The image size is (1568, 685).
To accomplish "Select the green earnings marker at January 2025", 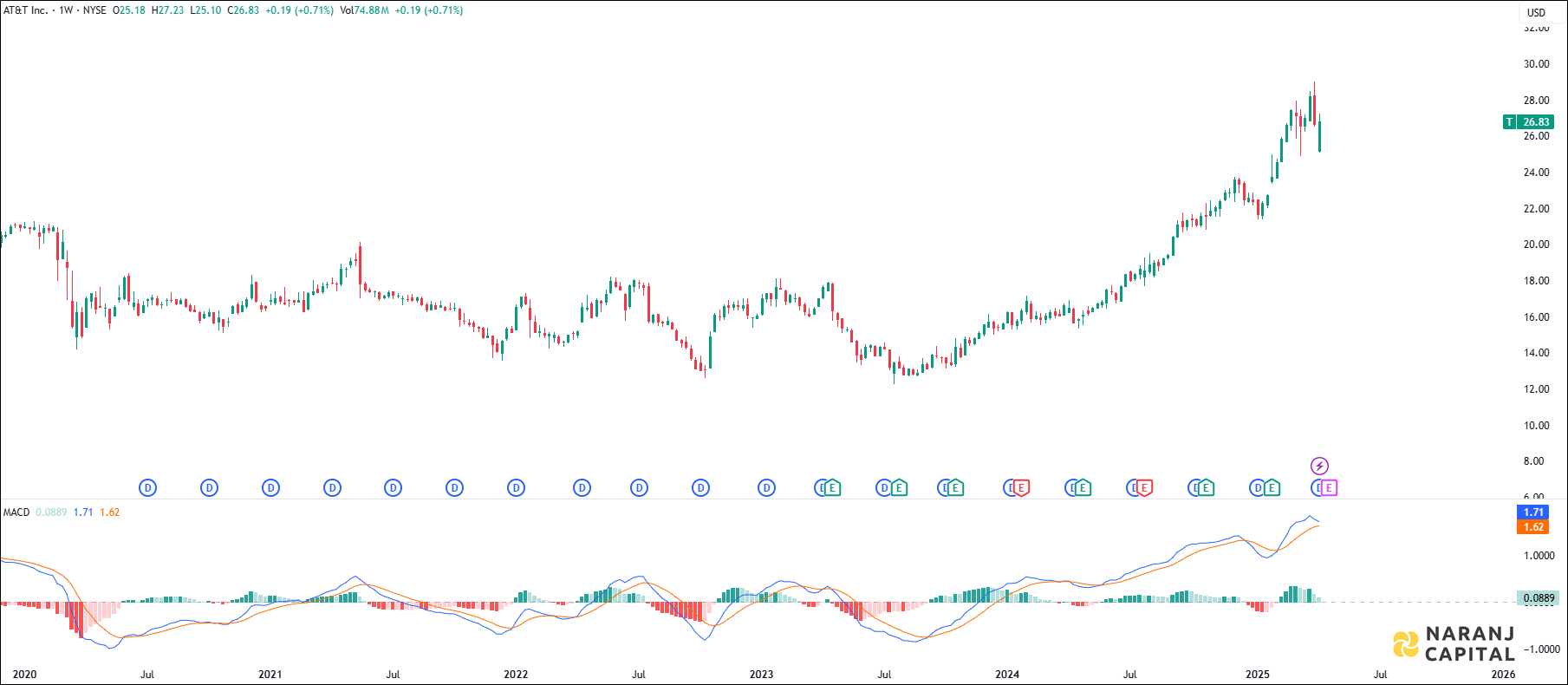I will 1272,488.
